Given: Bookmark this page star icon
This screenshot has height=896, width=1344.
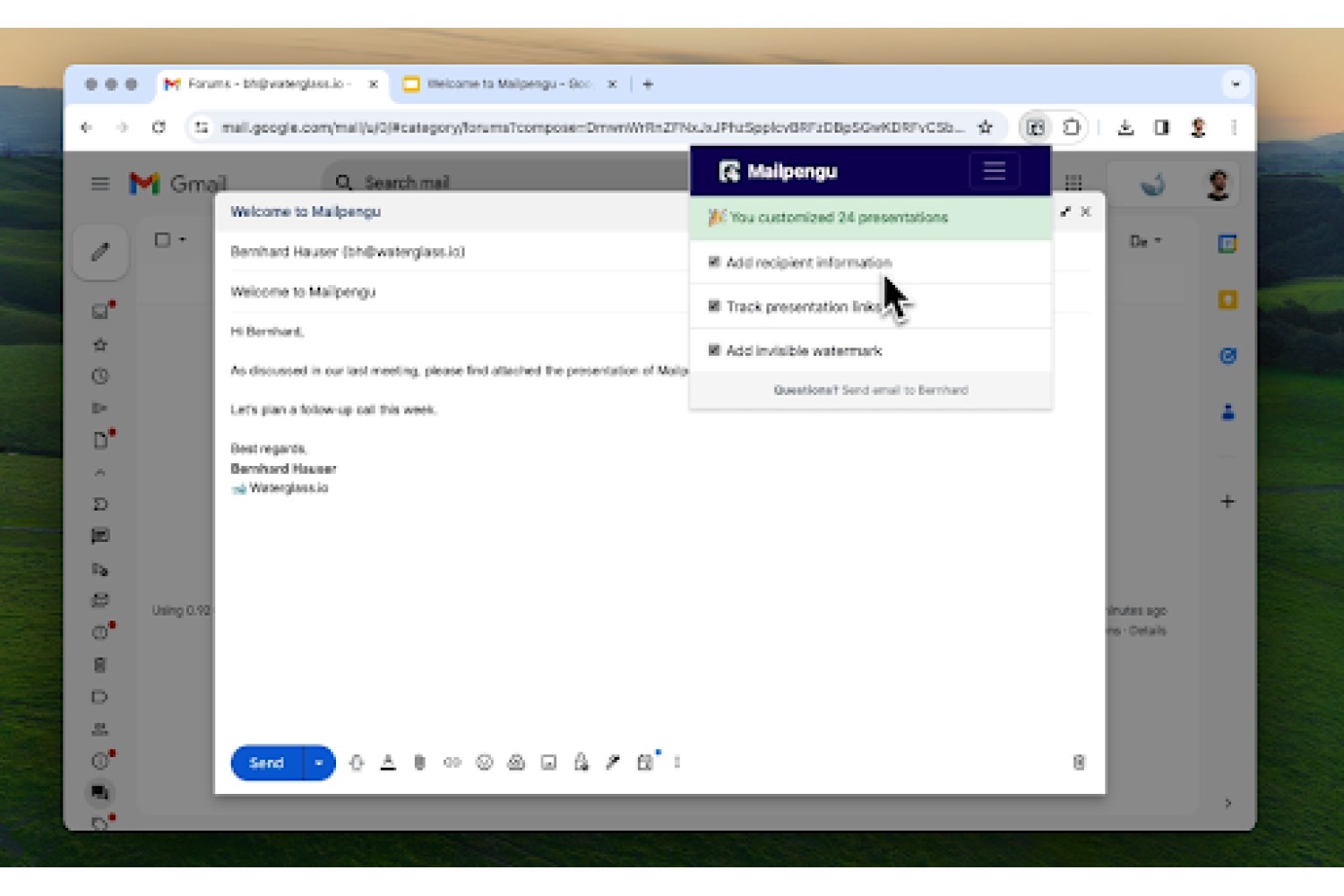Looking at the screenshot, I should (x=985, y=127).
